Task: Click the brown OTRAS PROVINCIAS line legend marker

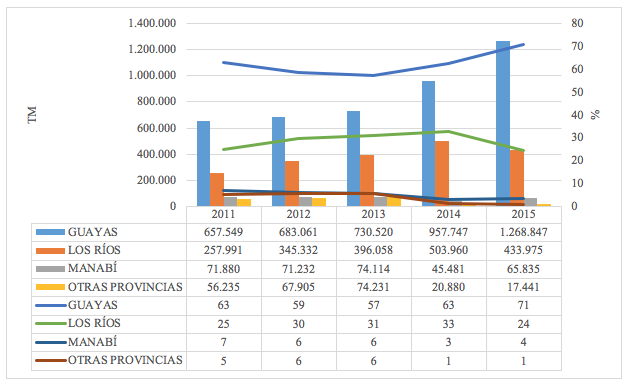Action: (51, 360)
